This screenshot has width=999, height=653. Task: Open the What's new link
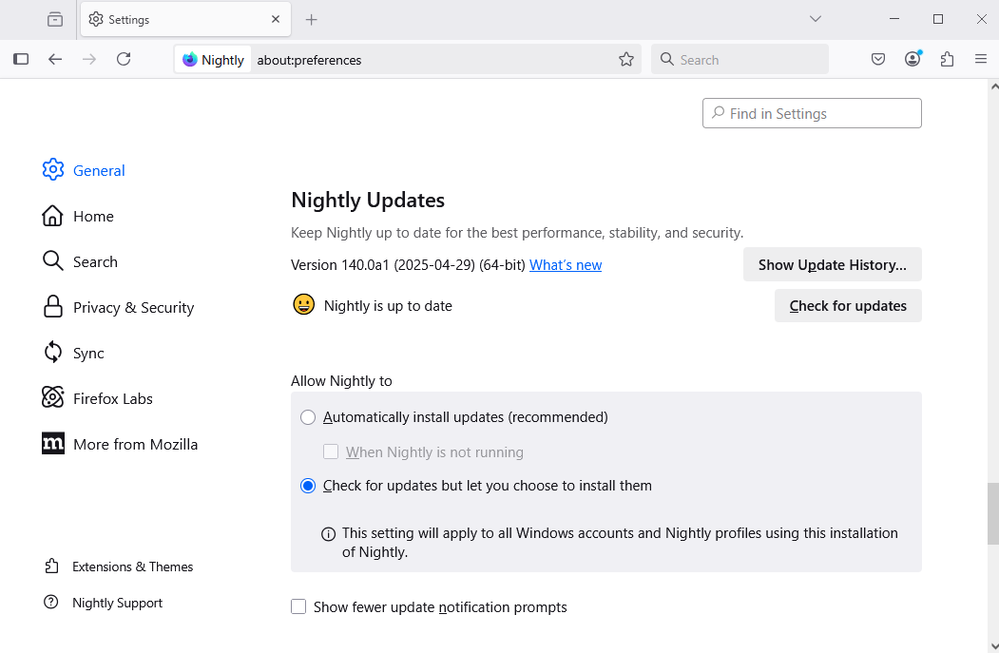(565, 265)
